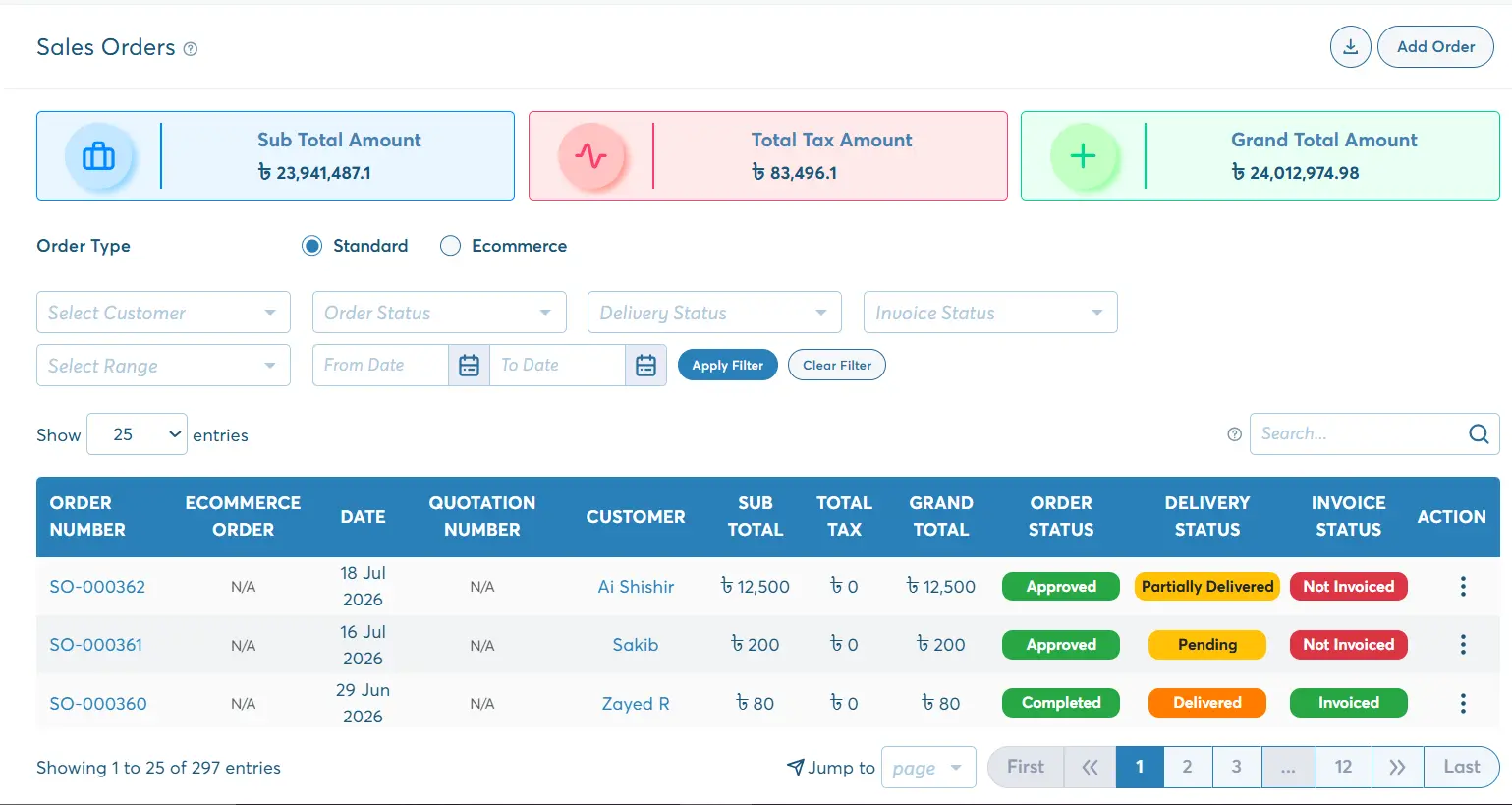This screenshot has width=1512, height=805.
Task: Jump to the Last page
Action: (x=1461, y=767)
